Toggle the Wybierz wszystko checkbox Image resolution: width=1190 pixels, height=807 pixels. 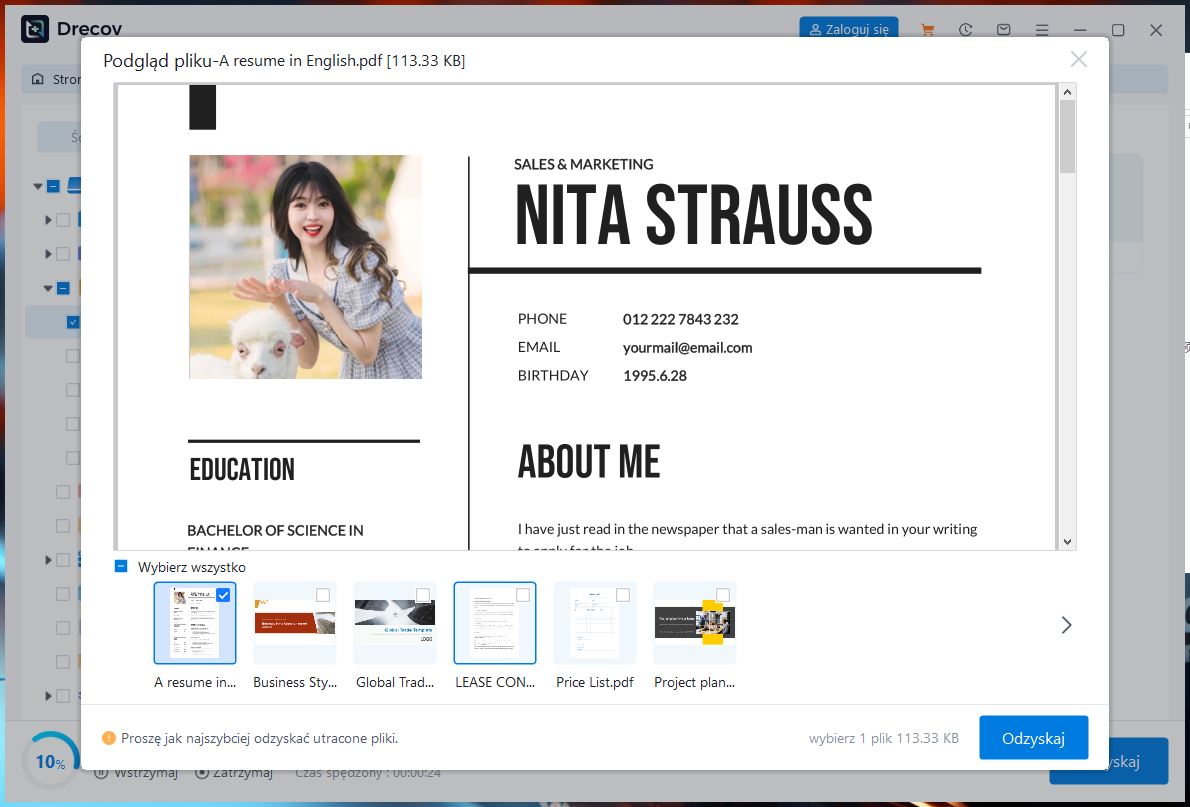[121, 567]
